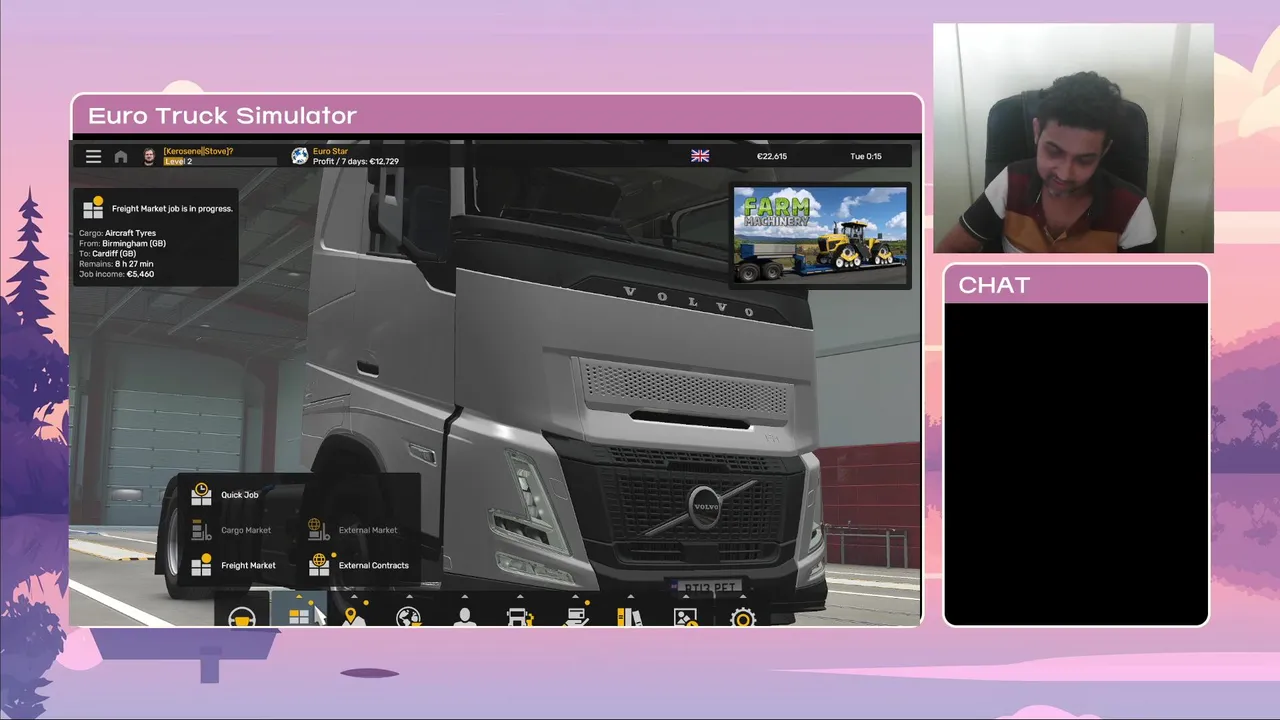Click the Euro Star company logo
Viewport: 1280px width, 720px height.
tap(299, 156)
